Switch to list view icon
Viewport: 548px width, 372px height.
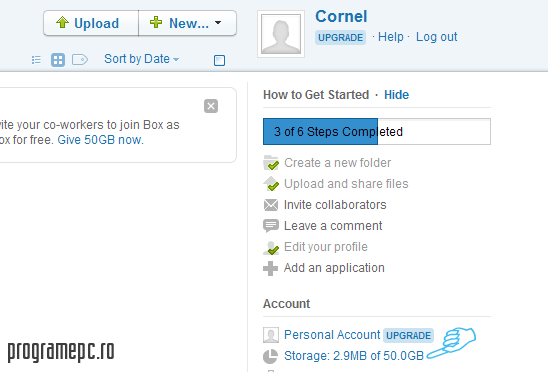pyautogui.click(x=36, y=60)
